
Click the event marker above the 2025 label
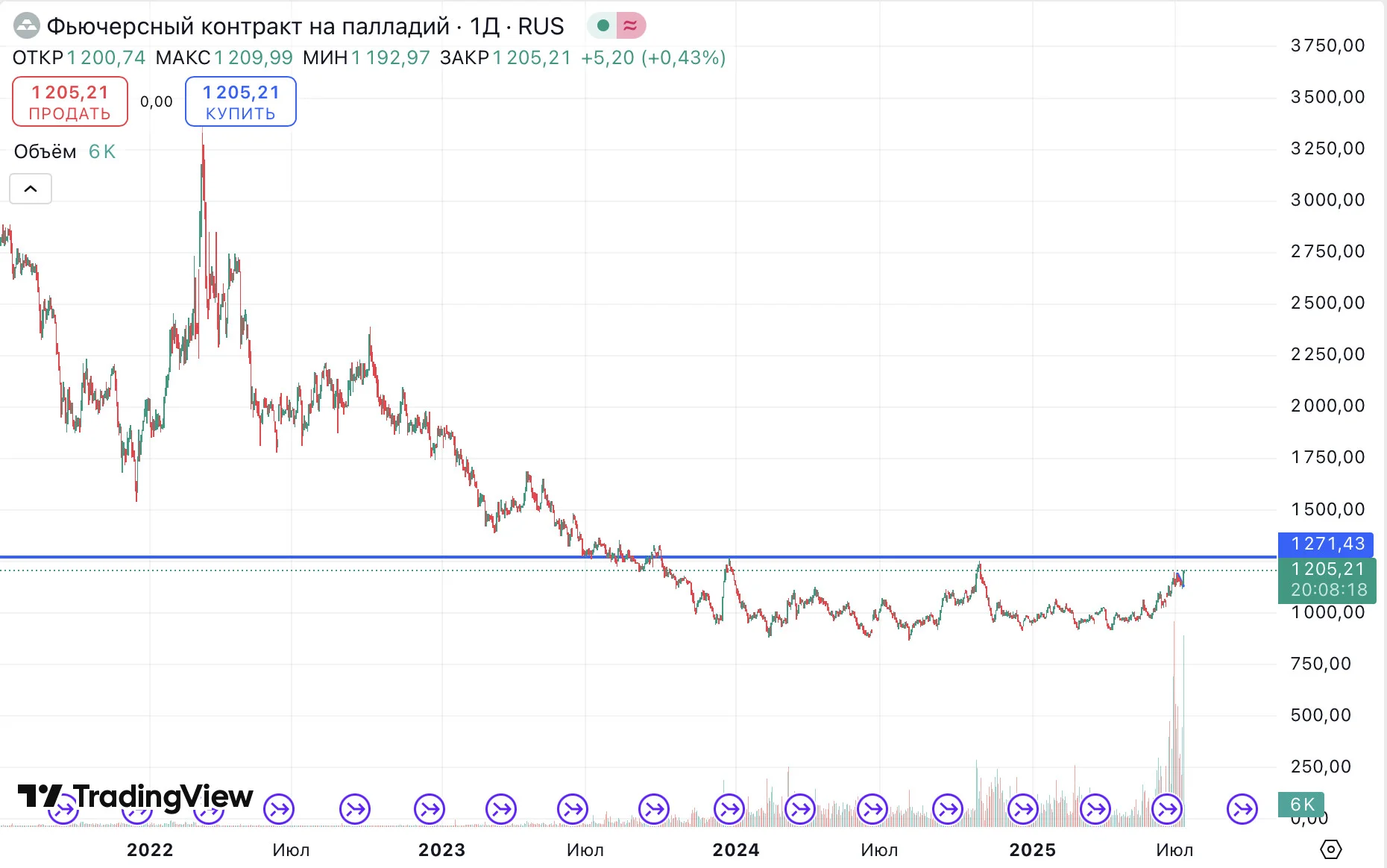tap(1023, 809)
